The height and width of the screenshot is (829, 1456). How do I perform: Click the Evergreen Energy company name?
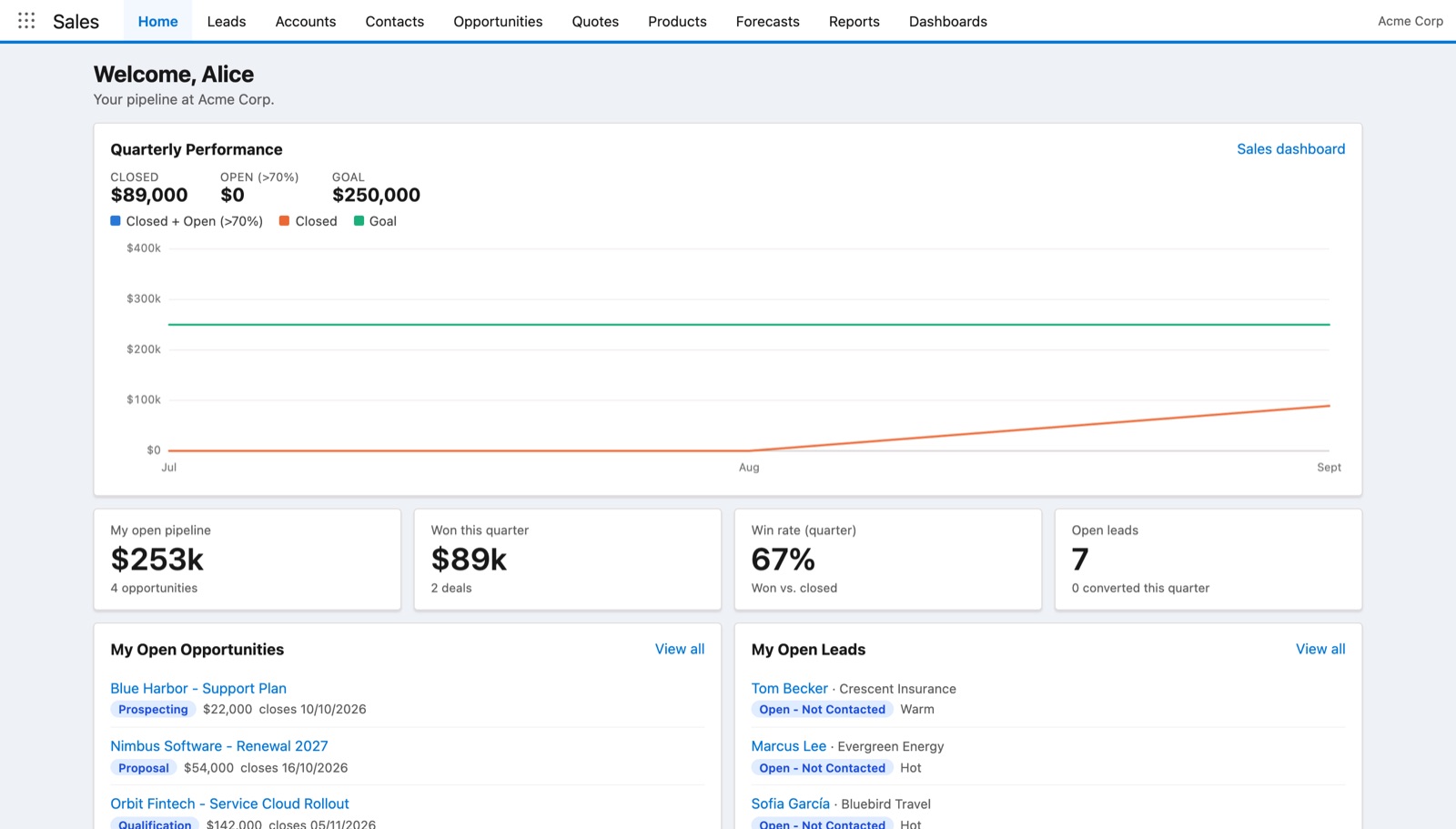[x=890, y=746]
